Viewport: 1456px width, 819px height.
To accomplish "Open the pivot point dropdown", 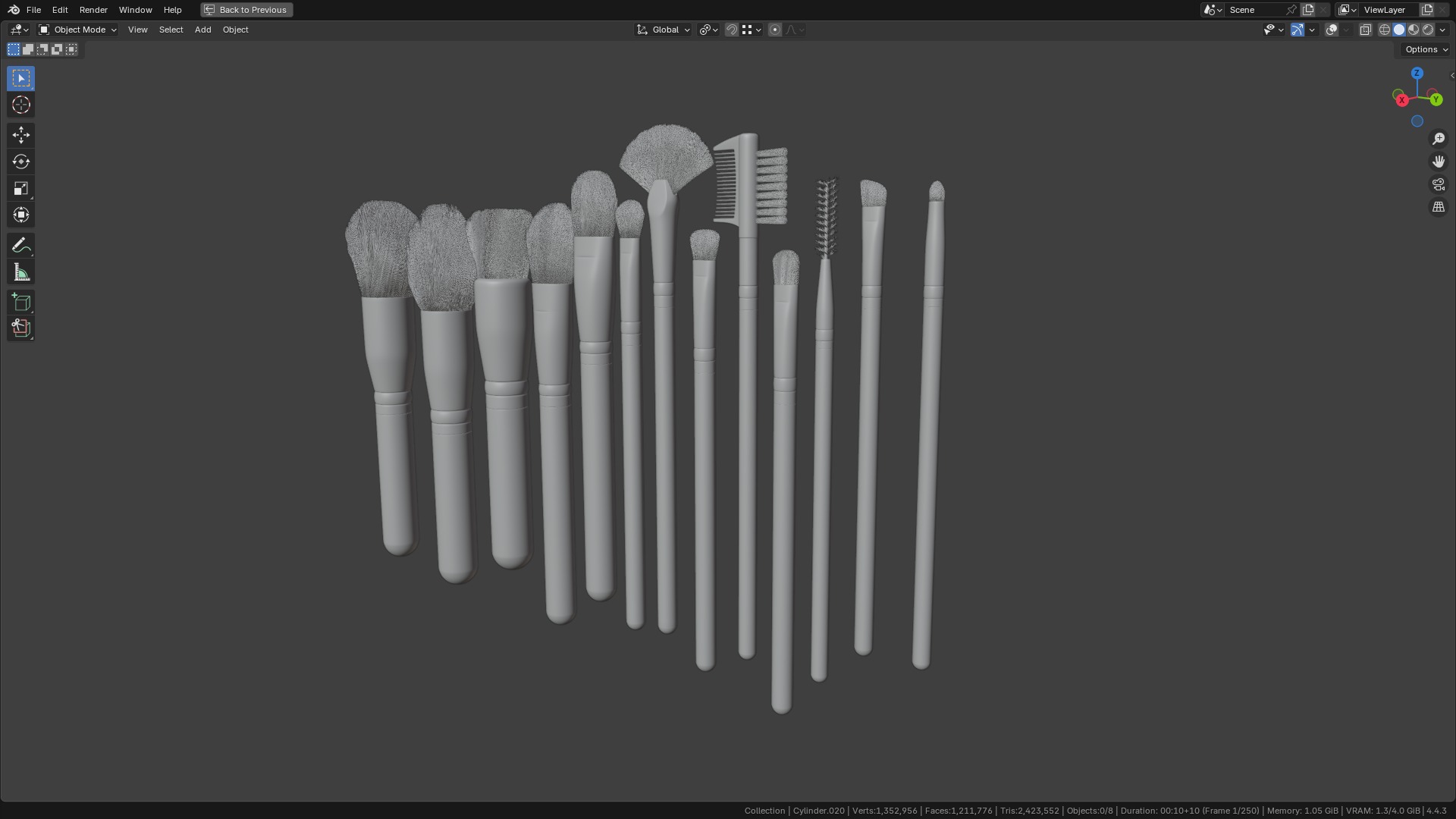I will tap(708, 30).
